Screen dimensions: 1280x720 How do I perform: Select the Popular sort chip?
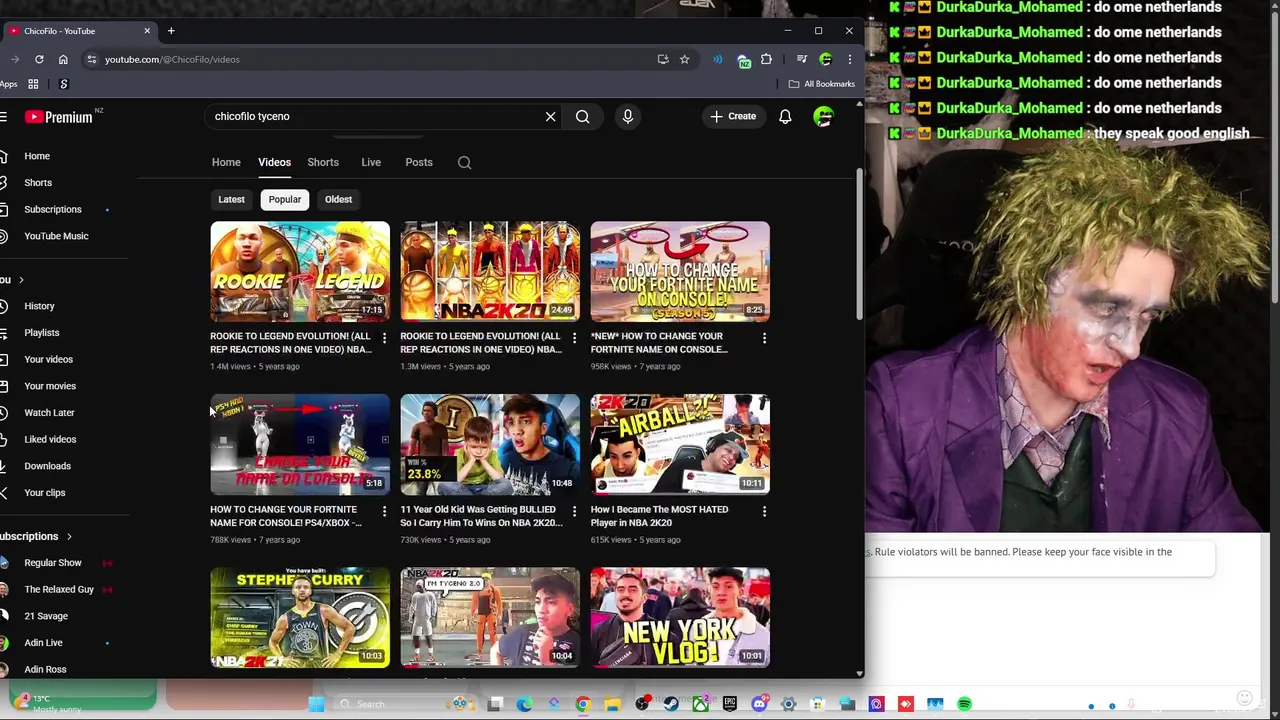[x=285, y=199]
